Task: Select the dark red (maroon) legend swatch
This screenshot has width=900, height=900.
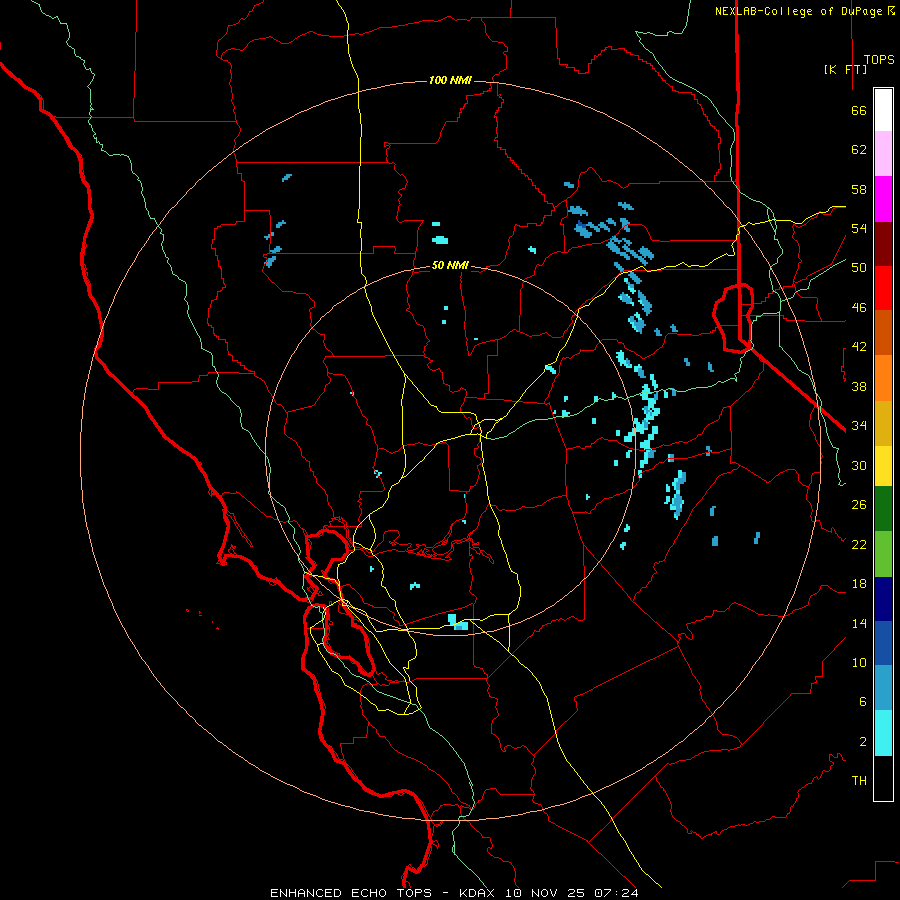Action: pyautogui.click(x=883, y=244)
